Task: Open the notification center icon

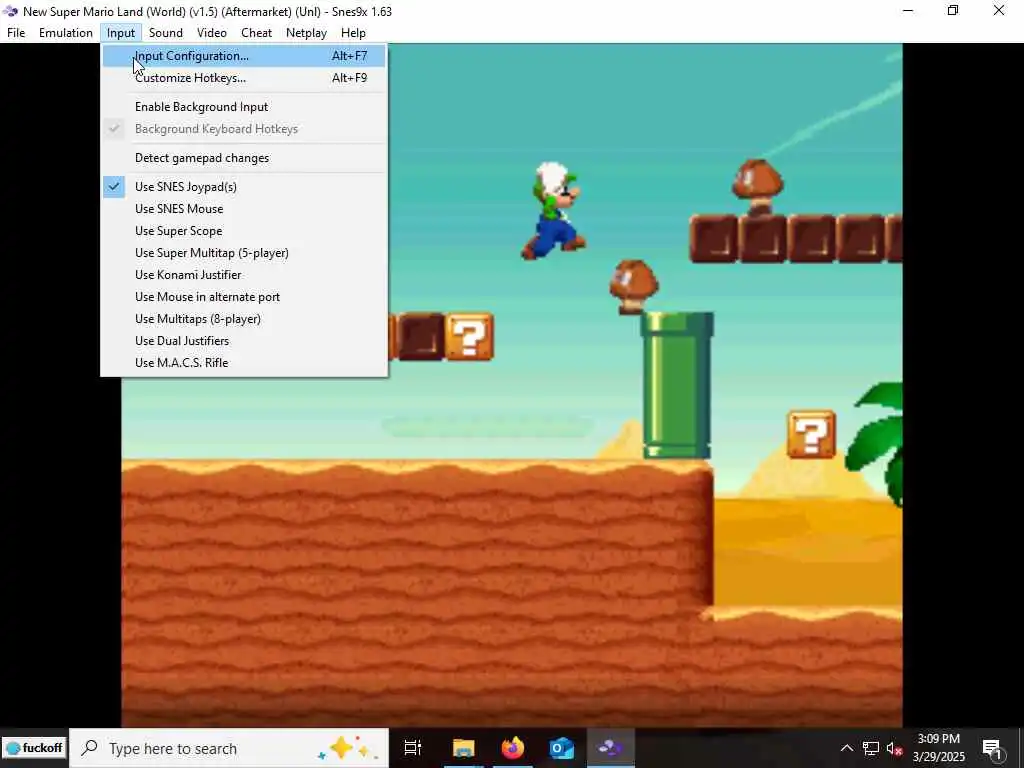Action: (x=992, y=748)
